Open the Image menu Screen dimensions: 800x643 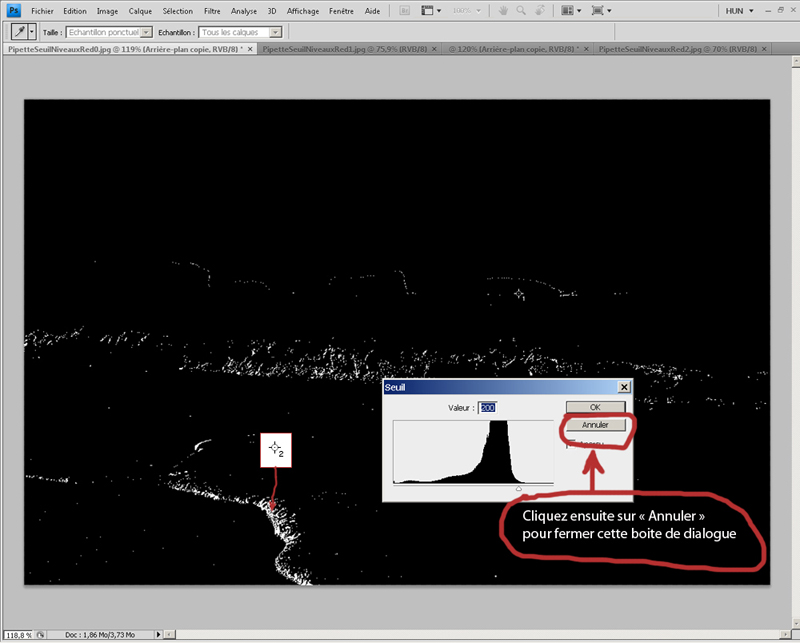click(x=107, y=11)
